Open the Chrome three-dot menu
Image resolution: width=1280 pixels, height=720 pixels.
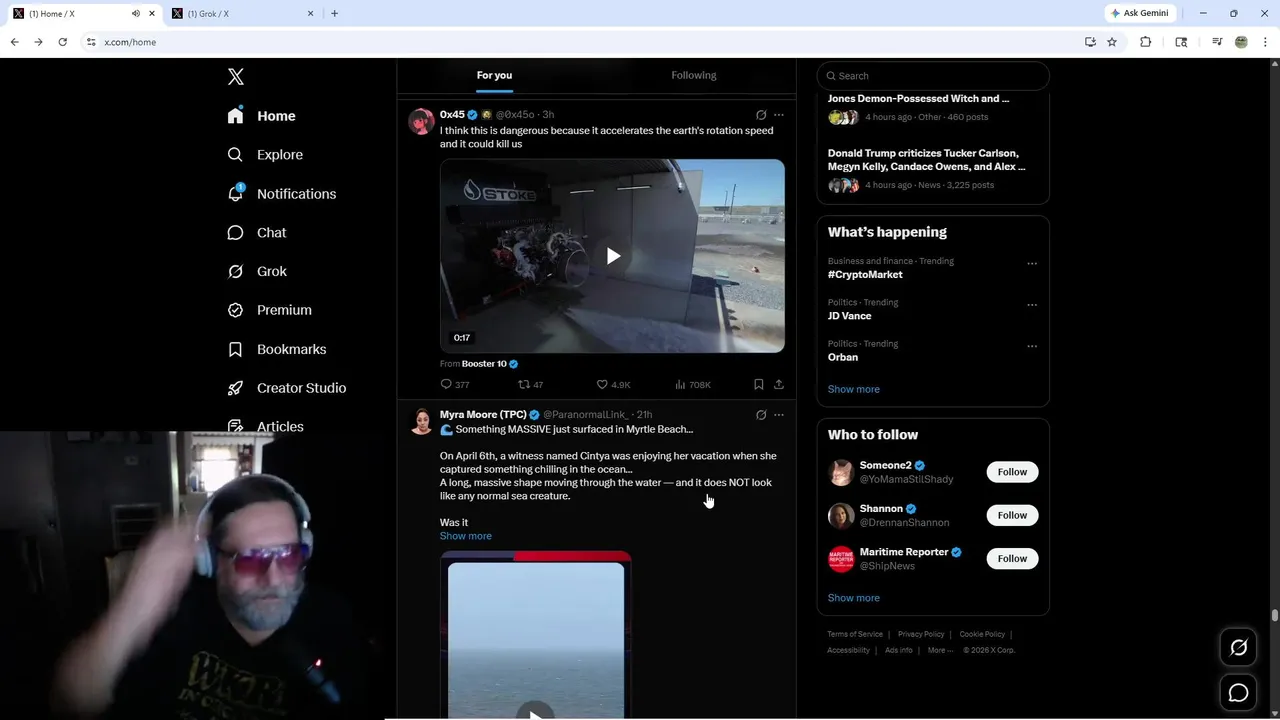1266,42
